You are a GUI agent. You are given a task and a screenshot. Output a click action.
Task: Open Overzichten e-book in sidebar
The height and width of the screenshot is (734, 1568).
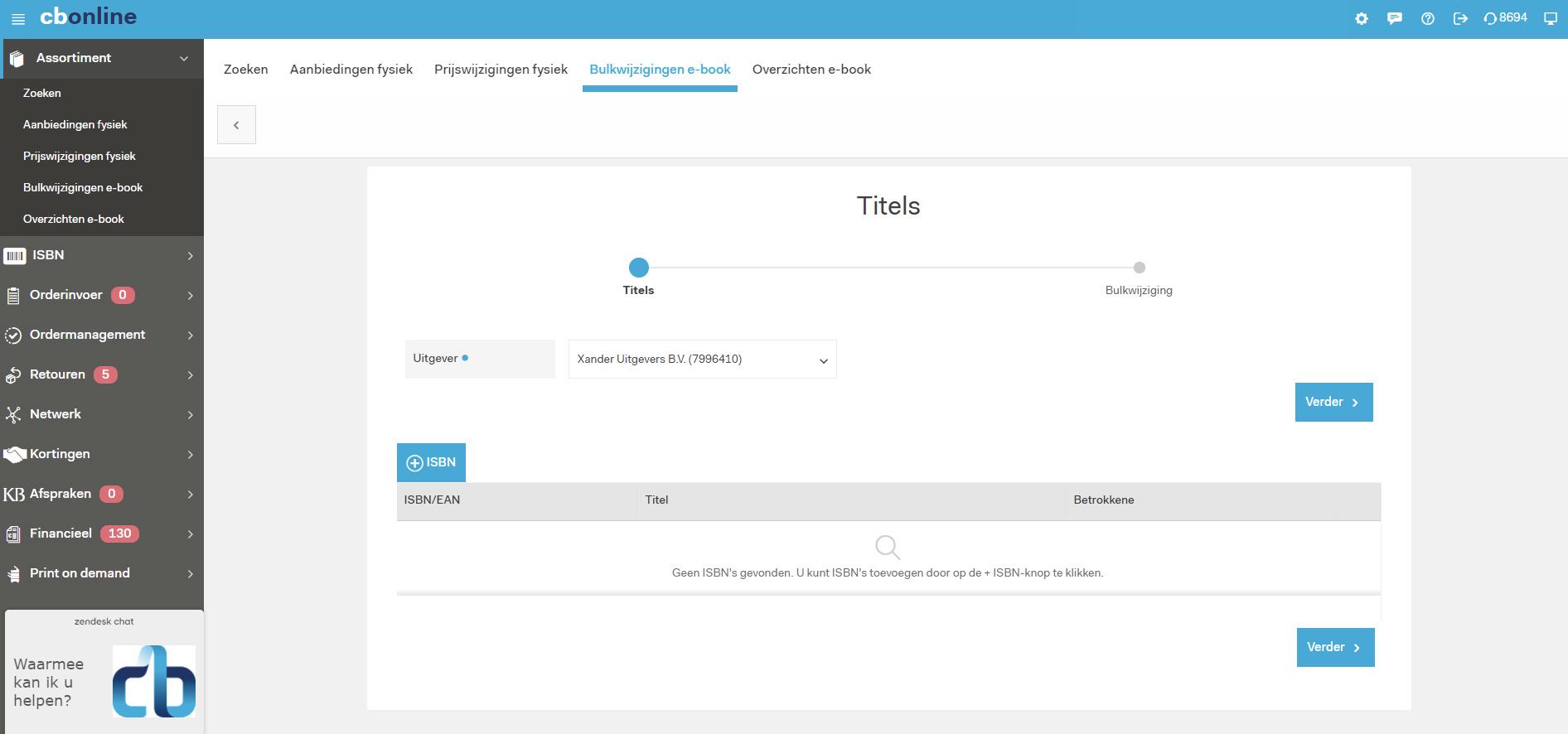(x=74, y=220)
